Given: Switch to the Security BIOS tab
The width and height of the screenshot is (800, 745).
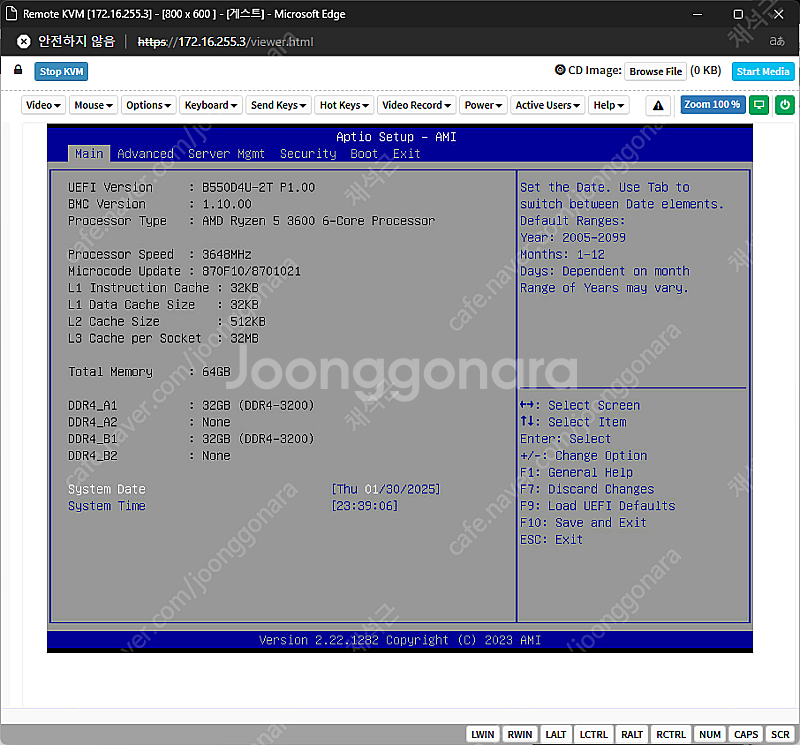Looking at the screenshot, I should click(x=308, y=154).
